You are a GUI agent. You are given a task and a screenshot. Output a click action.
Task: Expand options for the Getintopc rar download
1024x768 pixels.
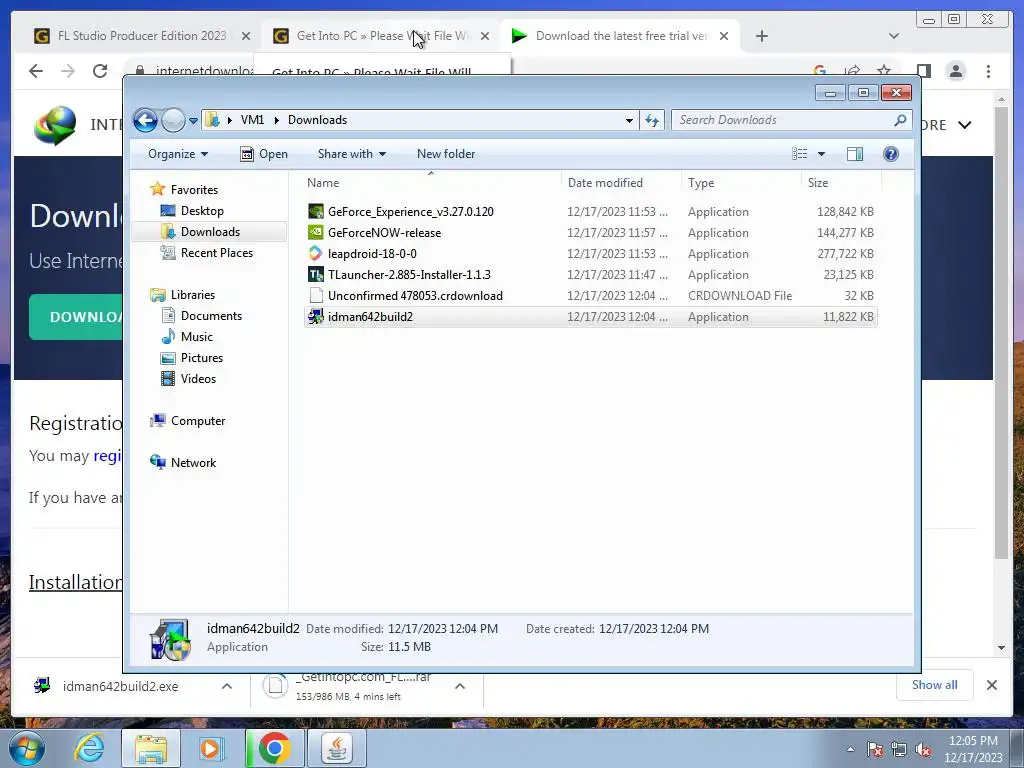click(x=460, y=686)
